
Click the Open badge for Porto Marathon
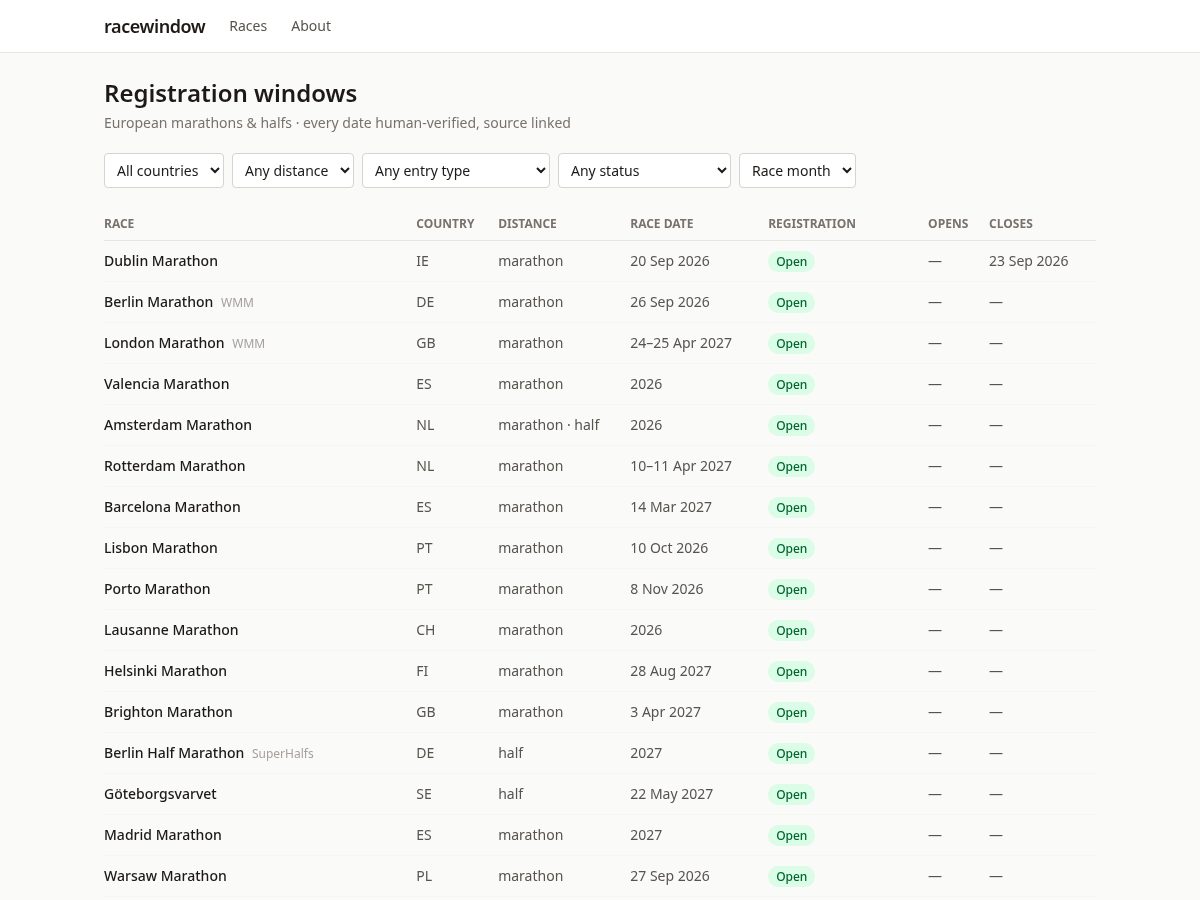pyautogui.click(x=791, y=590)
